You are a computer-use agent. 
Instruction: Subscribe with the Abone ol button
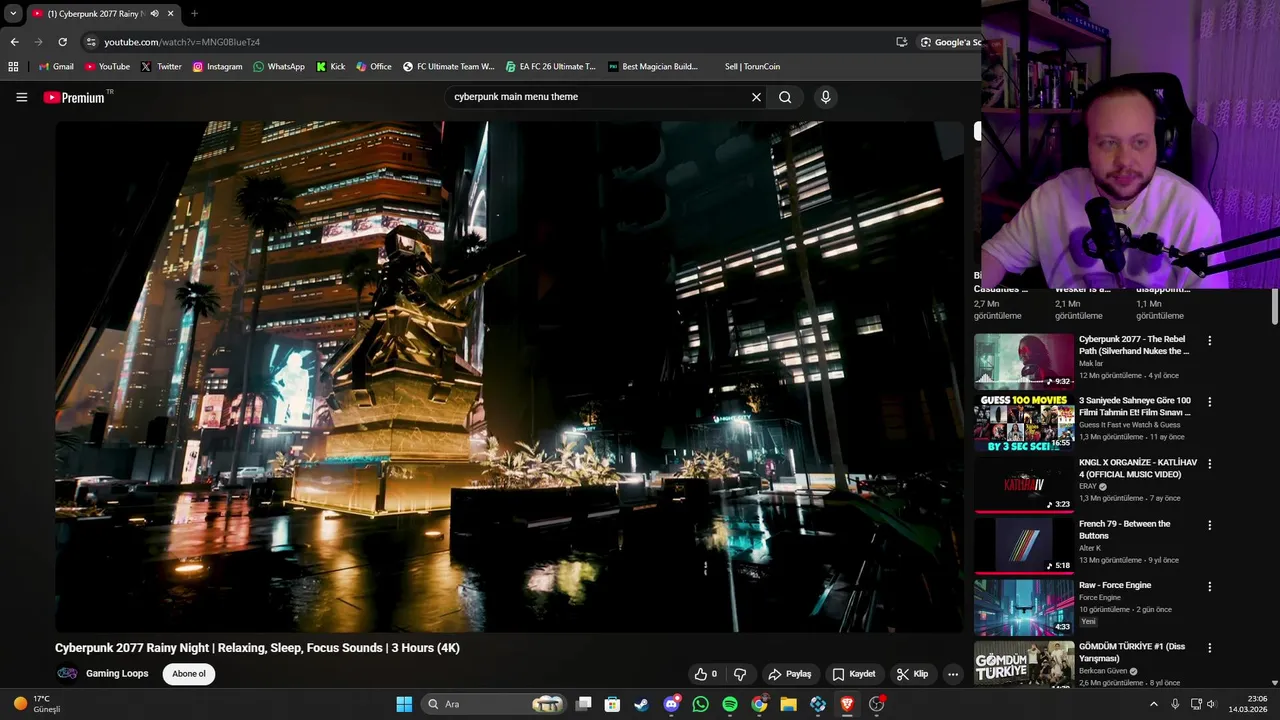pos(189,674)
